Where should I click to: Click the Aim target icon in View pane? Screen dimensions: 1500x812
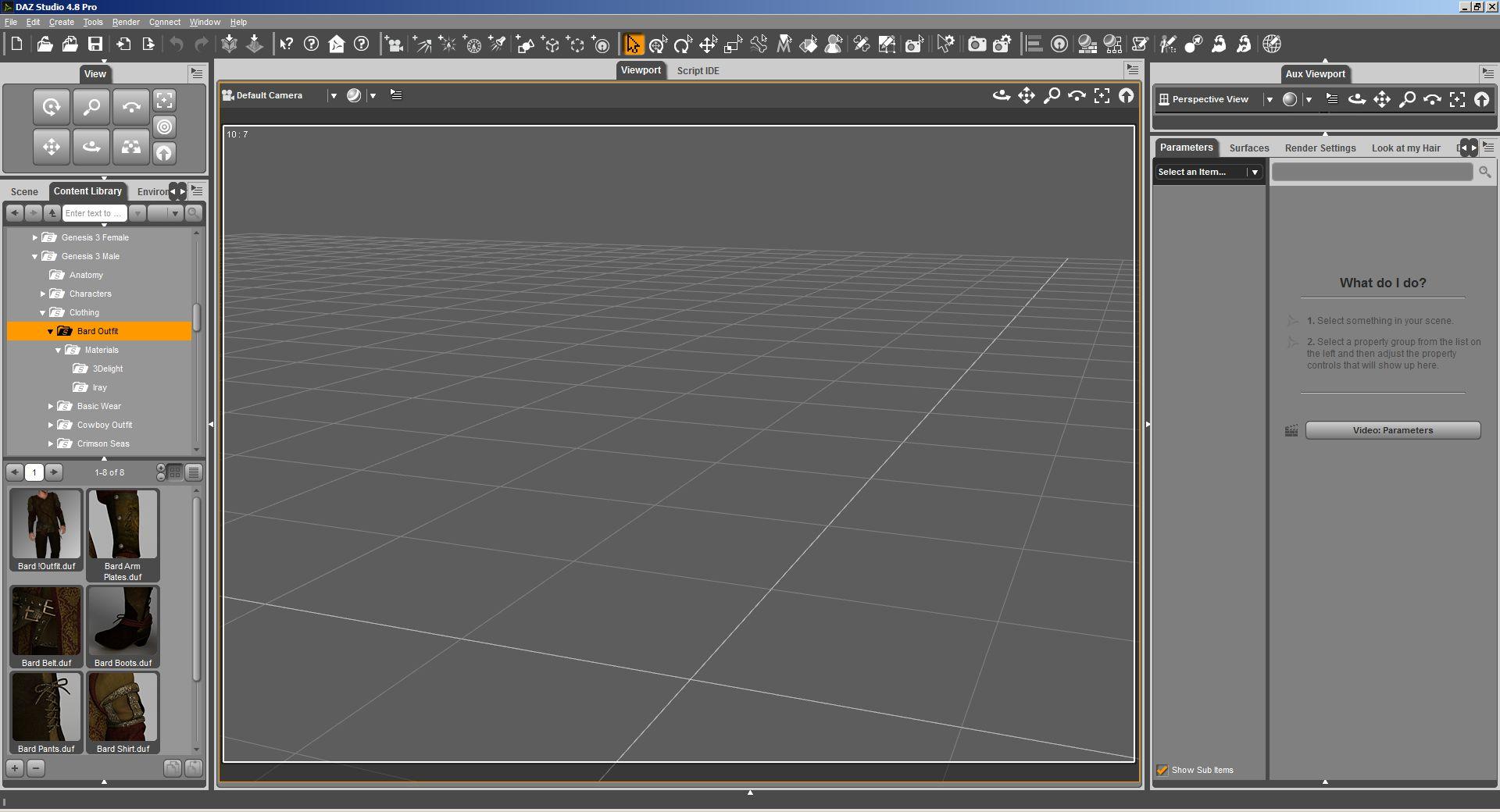(164, 126)
